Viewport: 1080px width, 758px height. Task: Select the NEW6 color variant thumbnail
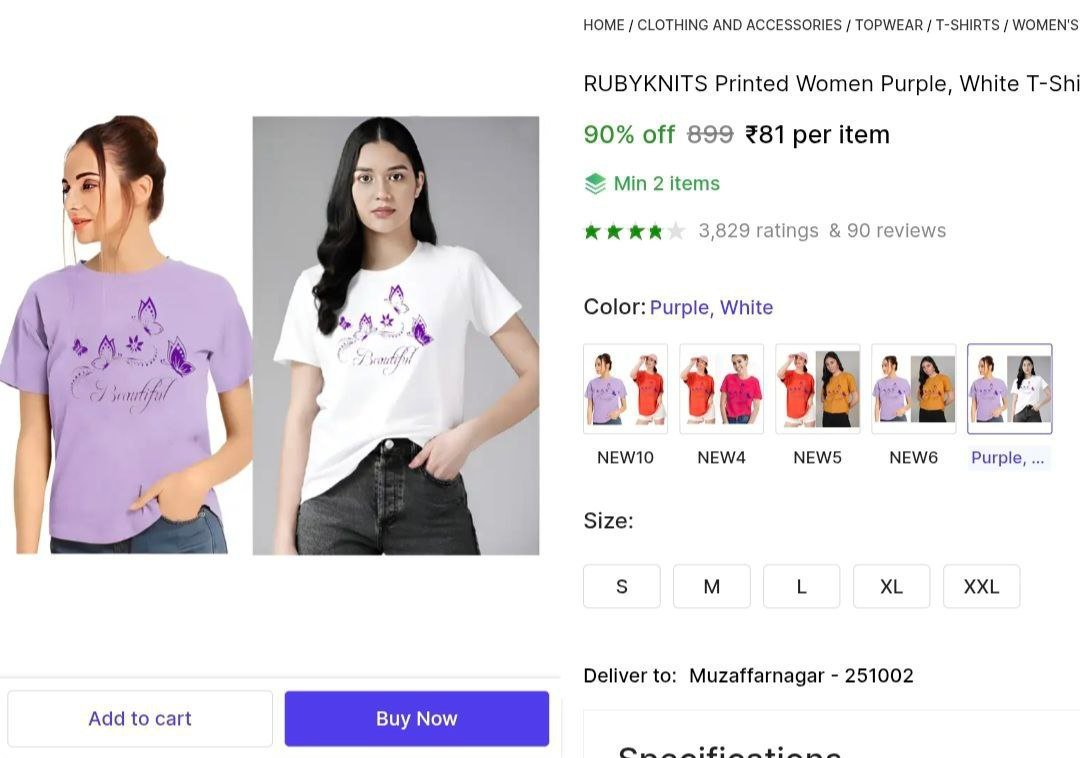coord(914,389)
